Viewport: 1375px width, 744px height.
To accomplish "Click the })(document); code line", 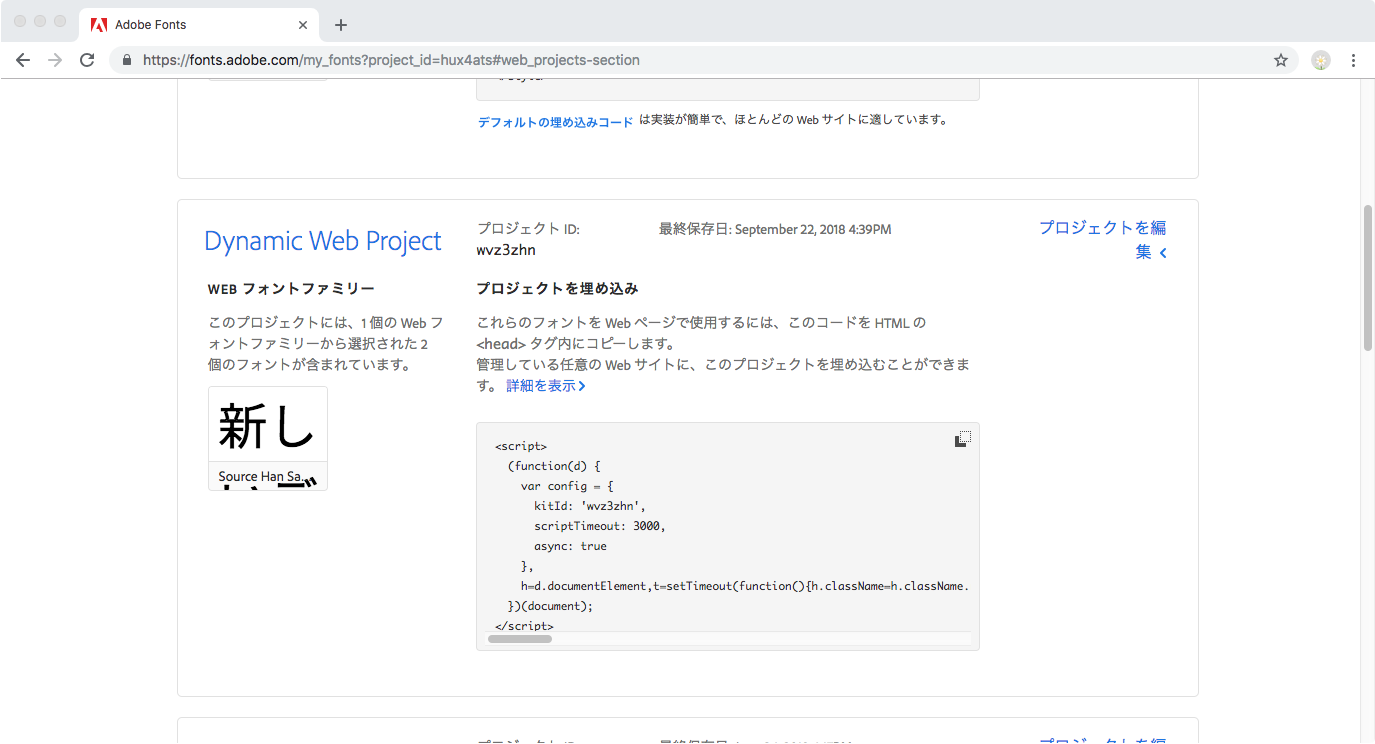I will (551, 606).
